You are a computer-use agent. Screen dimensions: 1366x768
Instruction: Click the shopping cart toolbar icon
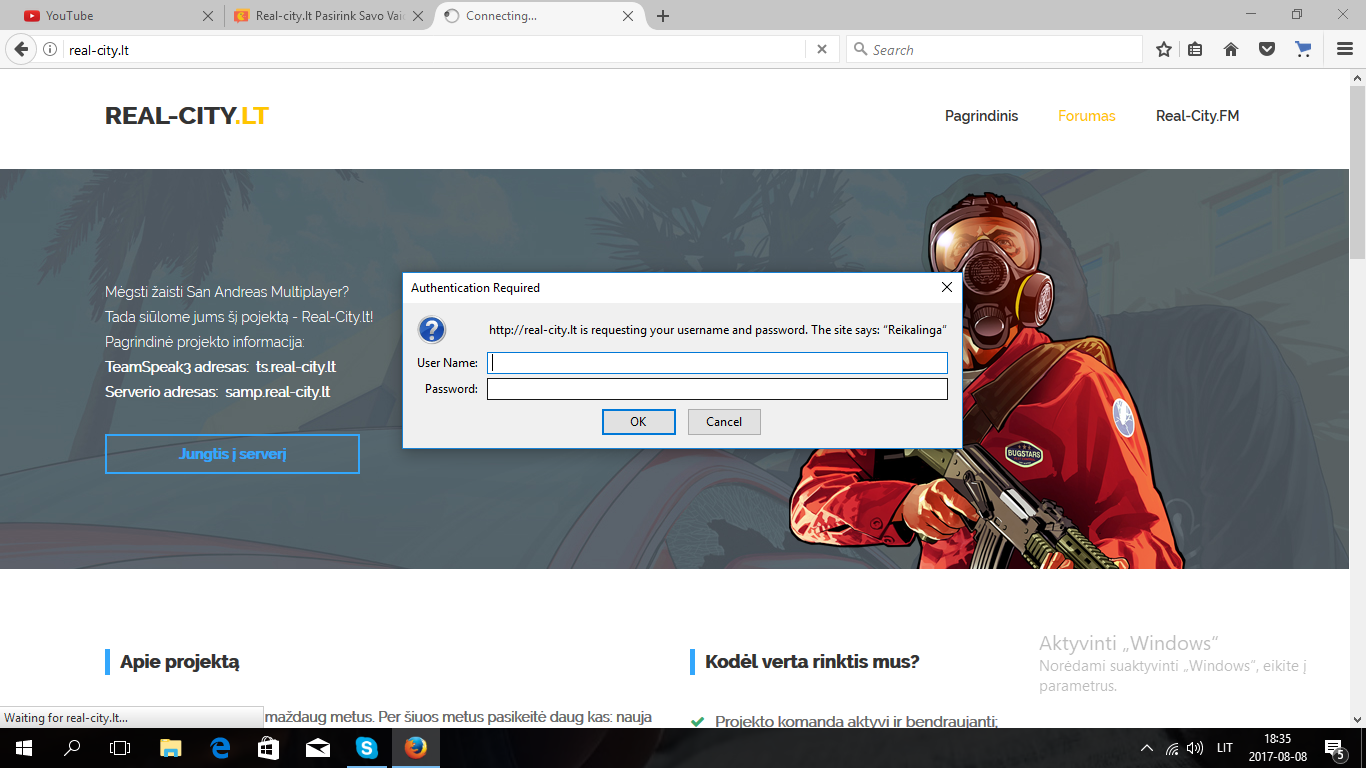[1302, 49]
